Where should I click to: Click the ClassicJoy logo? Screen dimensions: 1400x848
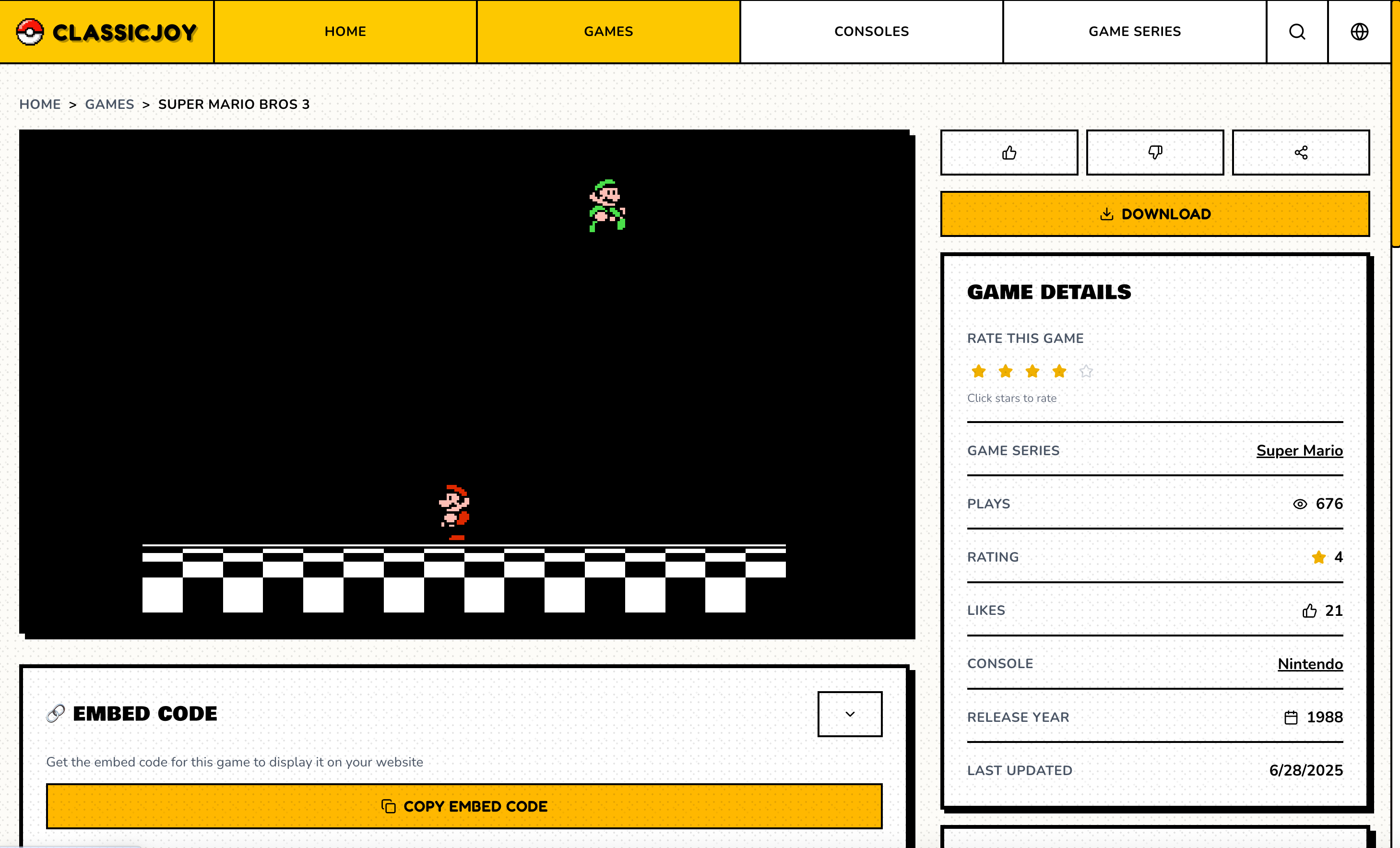point(106,32)
